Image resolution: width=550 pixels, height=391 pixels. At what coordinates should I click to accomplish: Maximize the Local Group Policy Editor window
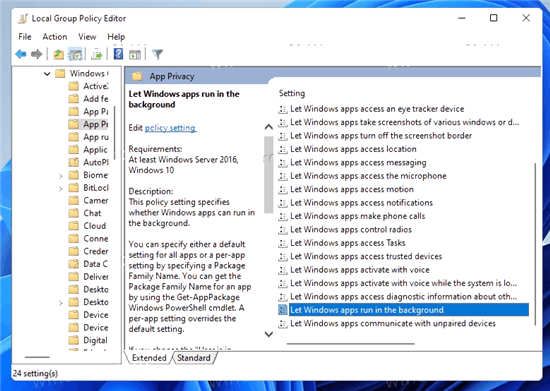[x=494, y=18]
